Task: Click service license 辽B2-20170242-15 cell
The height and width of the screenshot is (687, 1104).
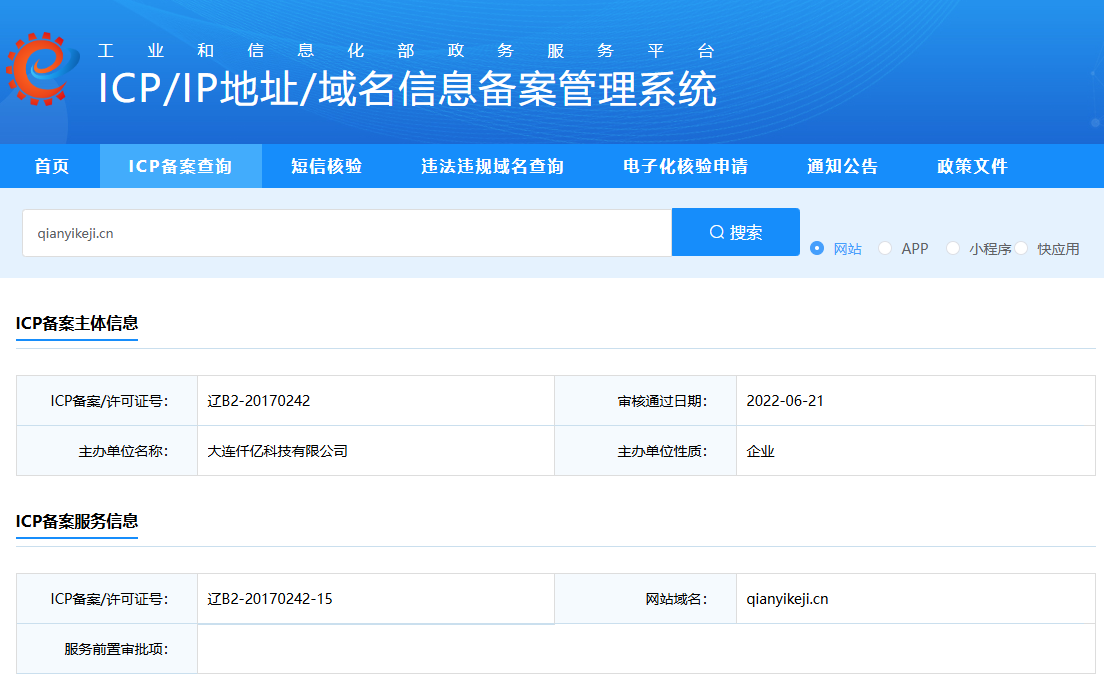Action: pyautogui.click(x=376, y=599)
